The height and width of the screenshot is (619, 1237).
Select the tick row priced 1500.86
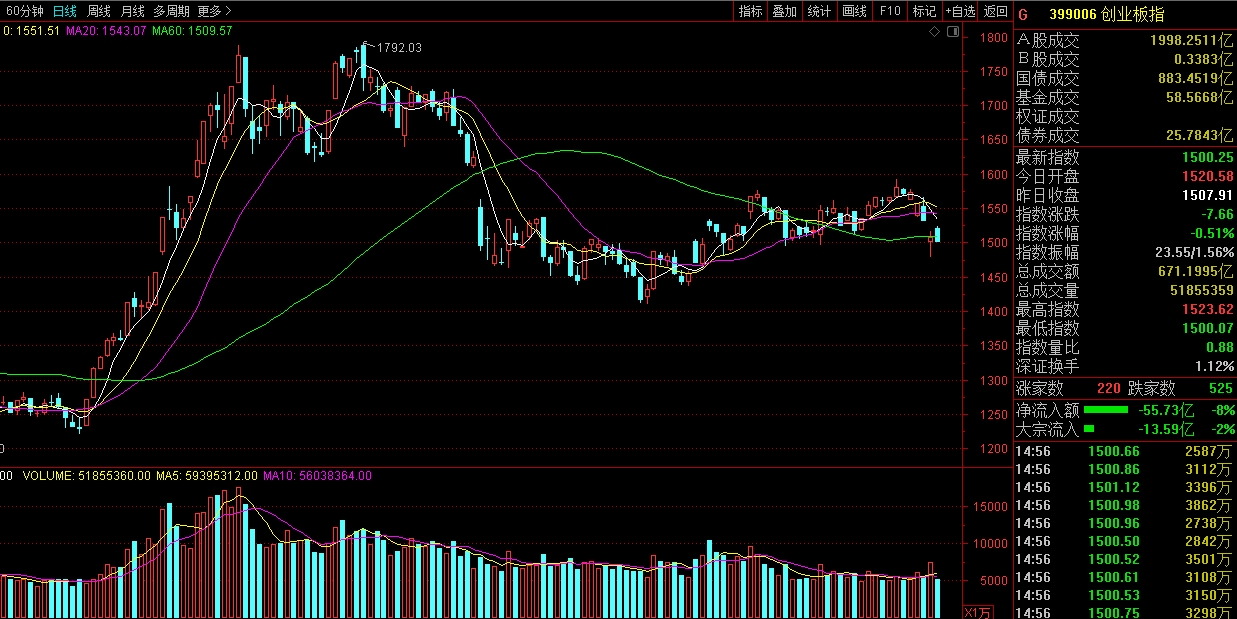(1125, 469)
